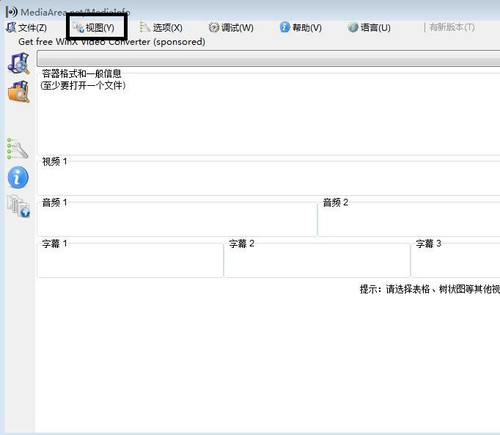Click the 音频 2 panel label
This screenshot has width=500, height=435.
click(x=335, y=202)
